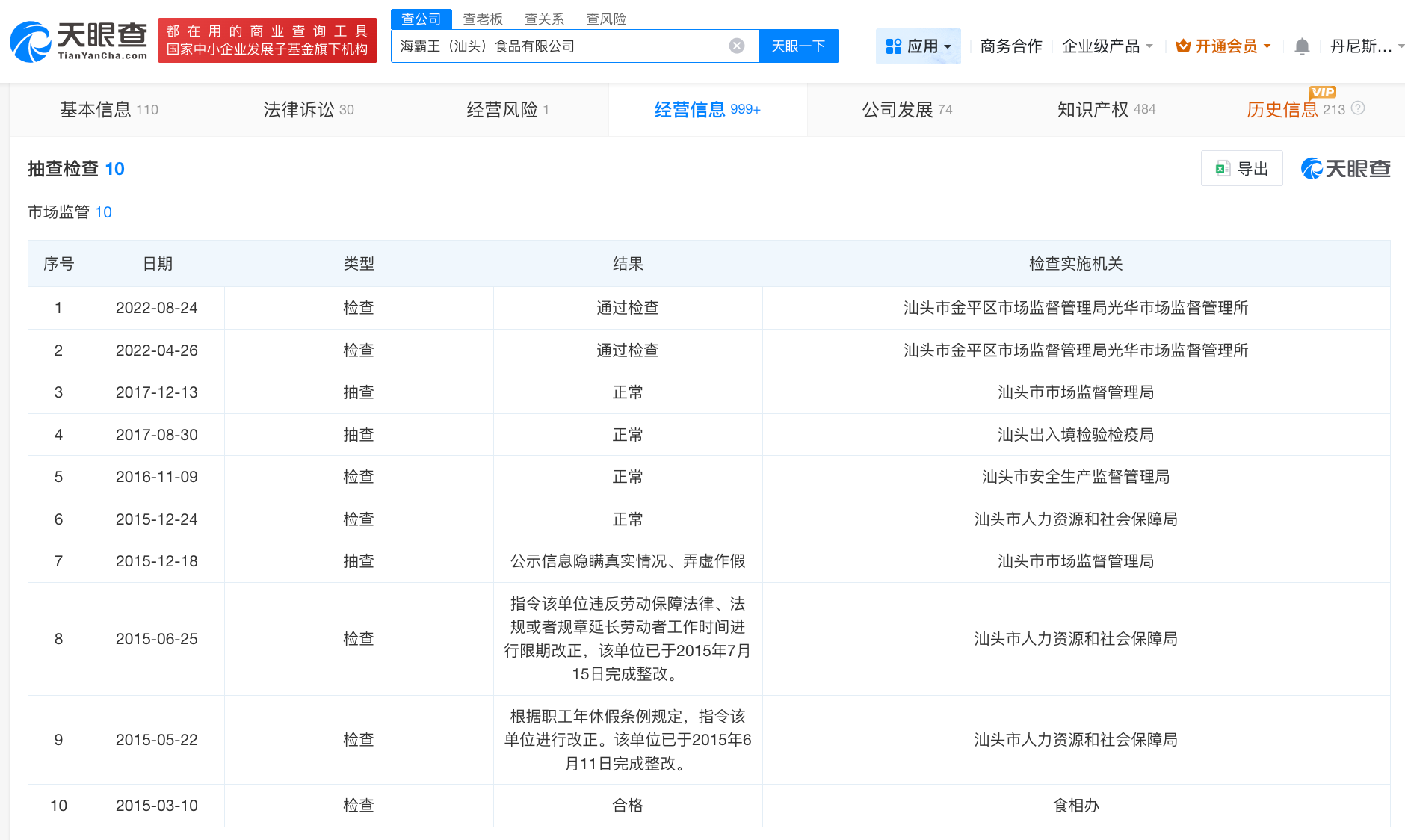The width and height of the screenshot is (1405, 840).
Task: Expand the 企业级产品 dropdown
Action: pyautogui.click(x=1107, y=46)
